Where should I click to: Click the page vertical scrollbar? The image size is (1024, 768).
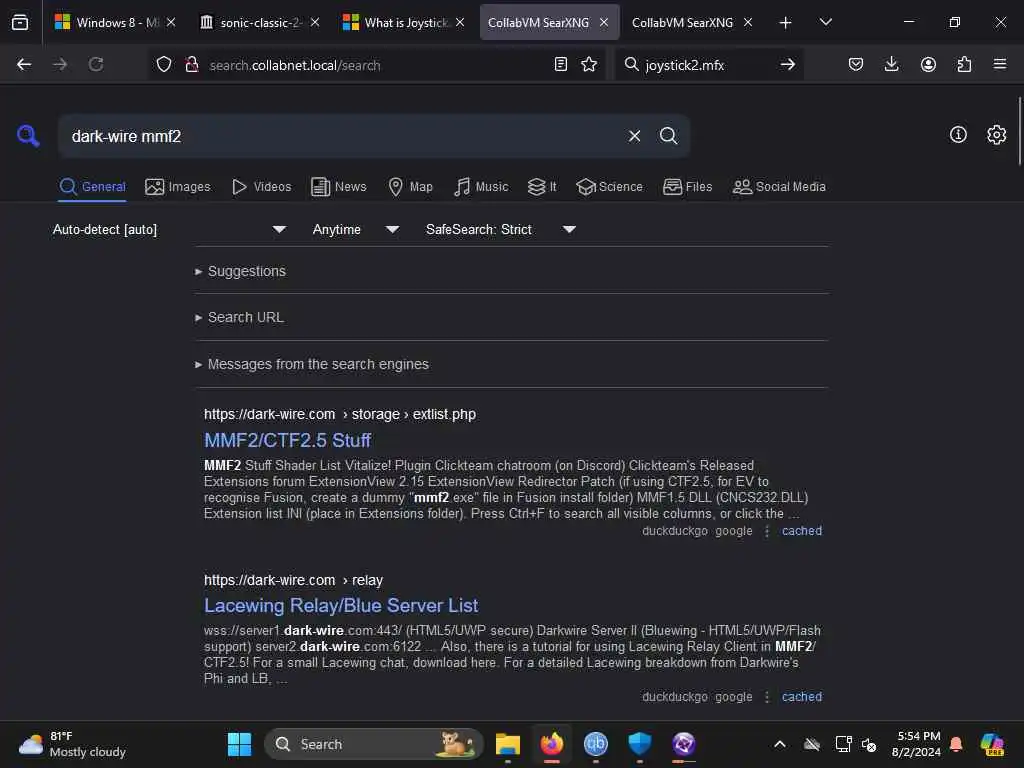[x=1019, y=131]
